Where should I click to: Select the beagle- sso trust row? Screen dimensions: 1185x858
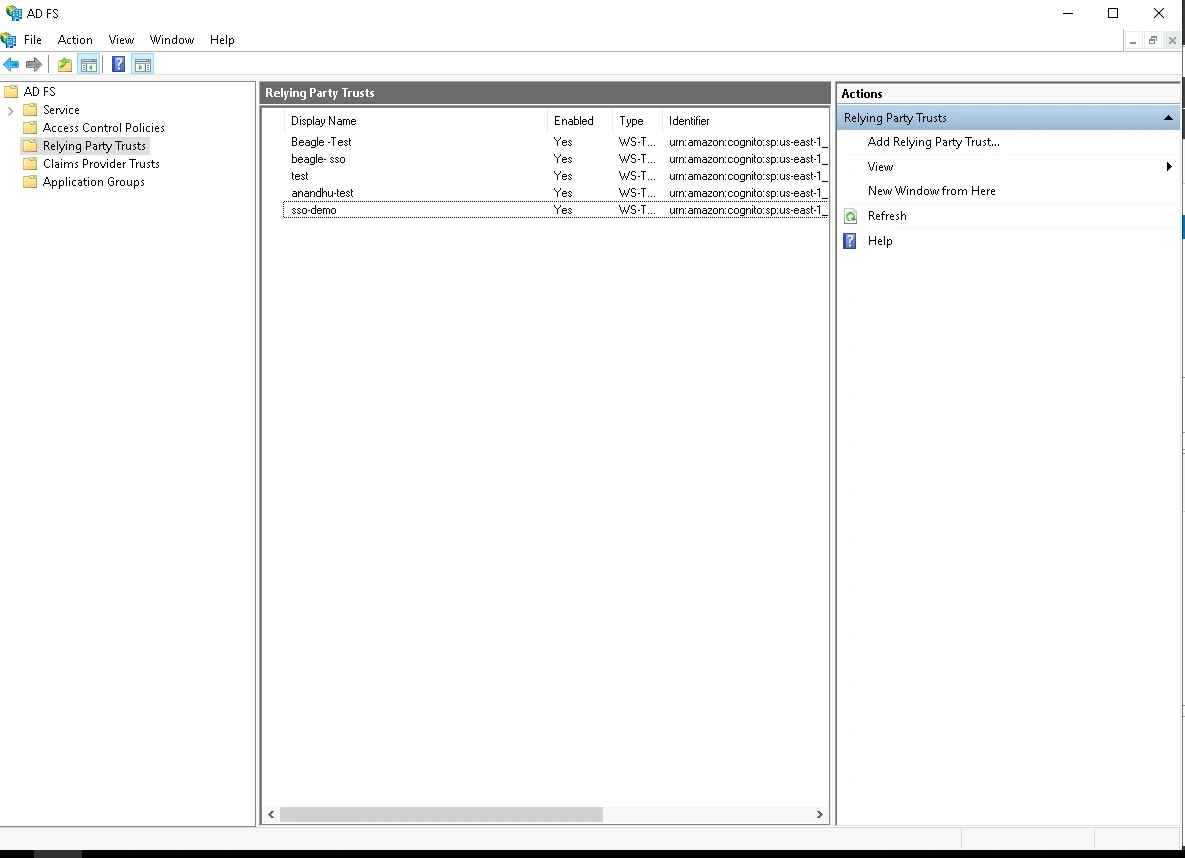pos(555,159)
